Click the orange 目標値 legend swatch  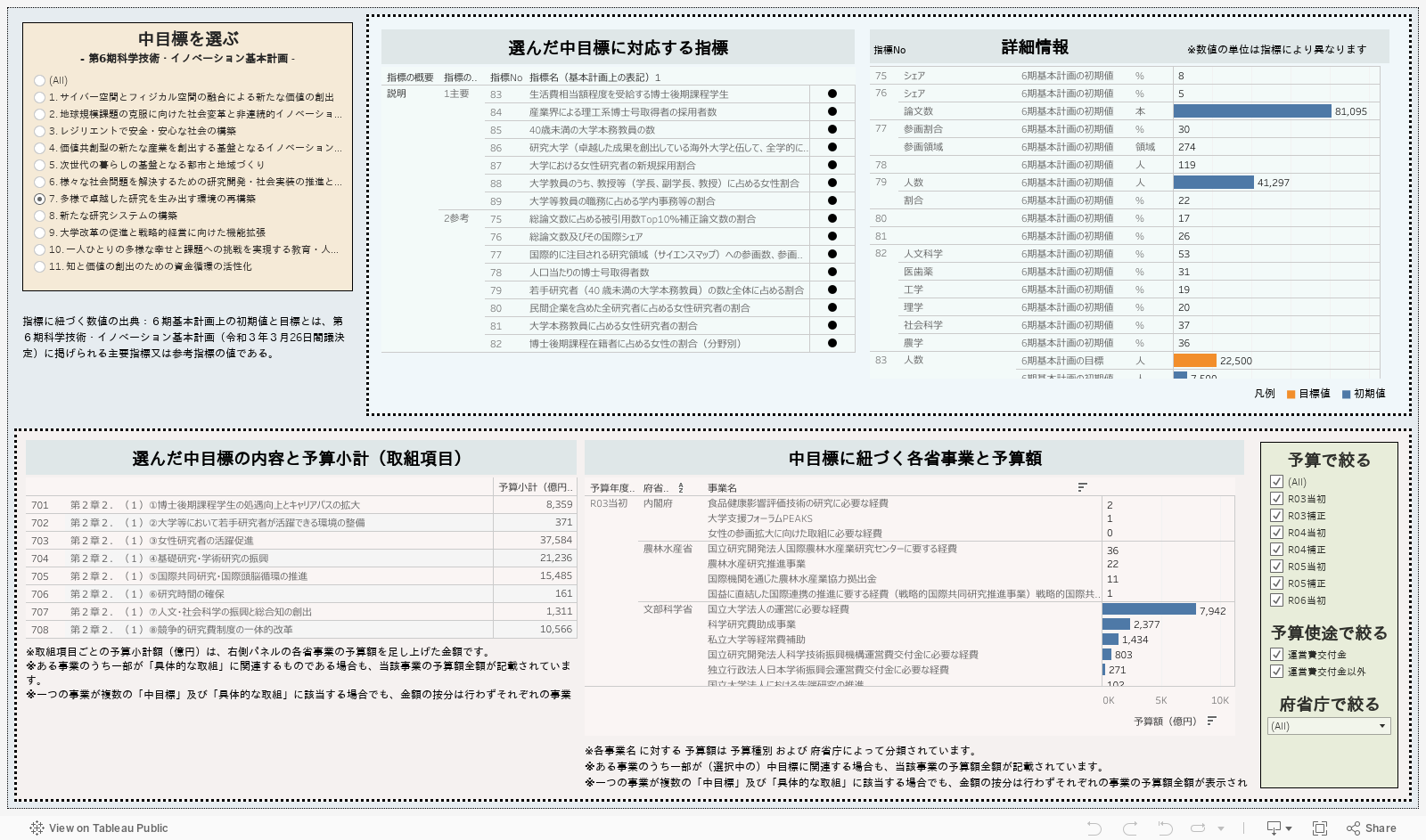(1291, 394)
